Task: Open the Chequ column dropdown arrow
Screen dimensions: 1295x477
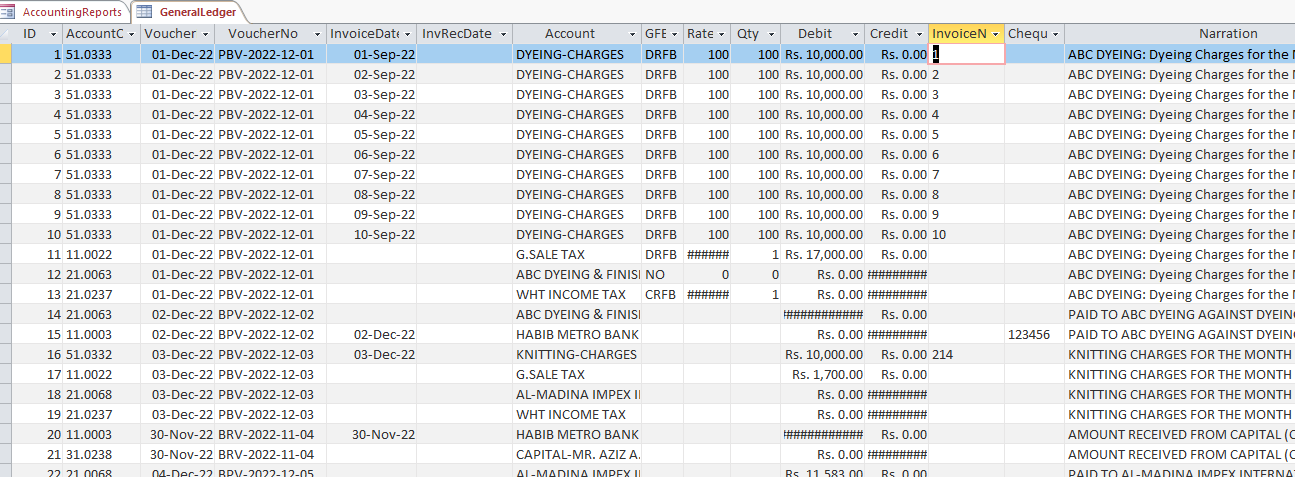Action: pyautogui.click(x=1056, y=34)
